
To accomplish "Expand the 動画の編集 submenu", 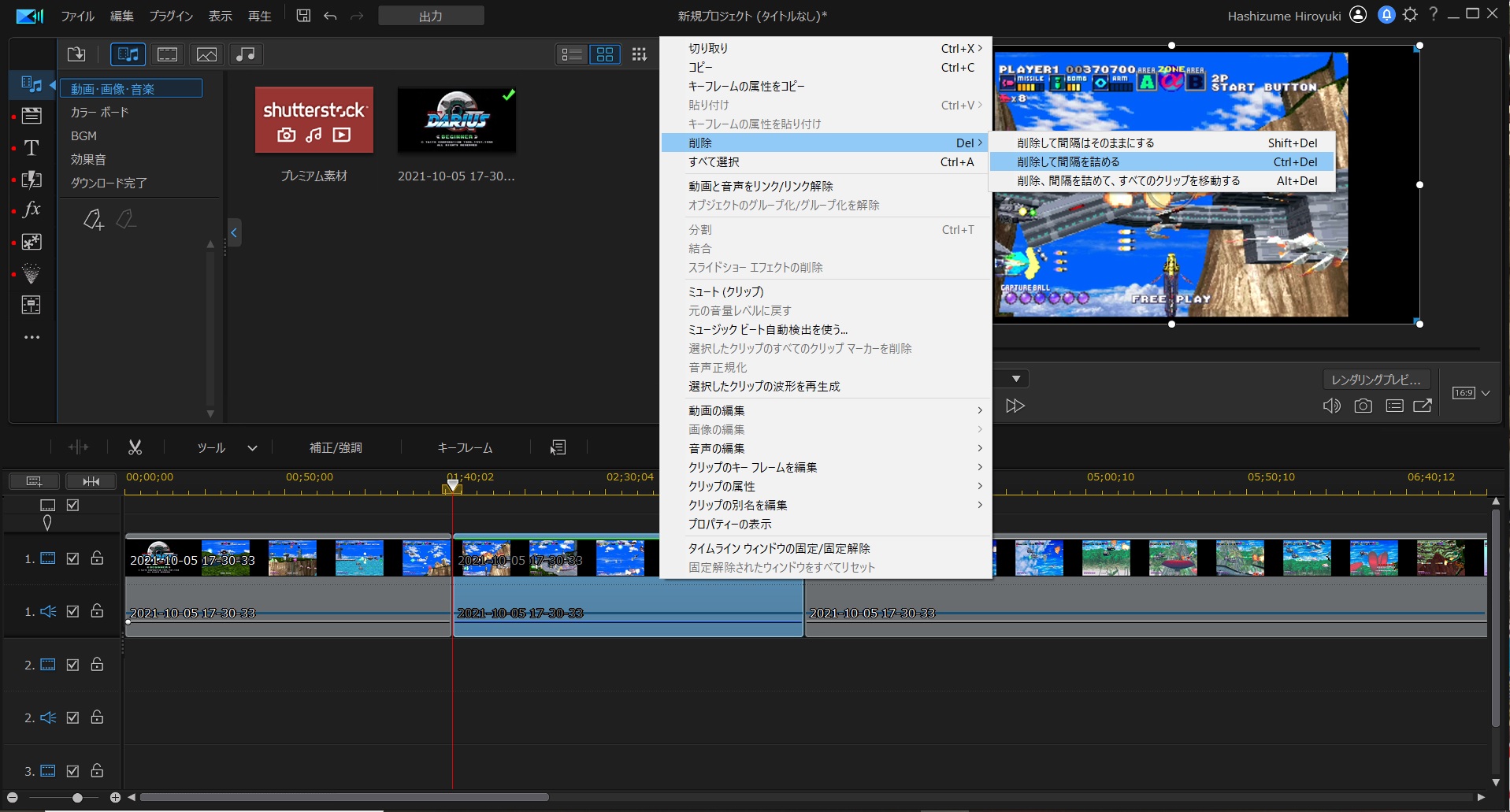I will [825, 410].
